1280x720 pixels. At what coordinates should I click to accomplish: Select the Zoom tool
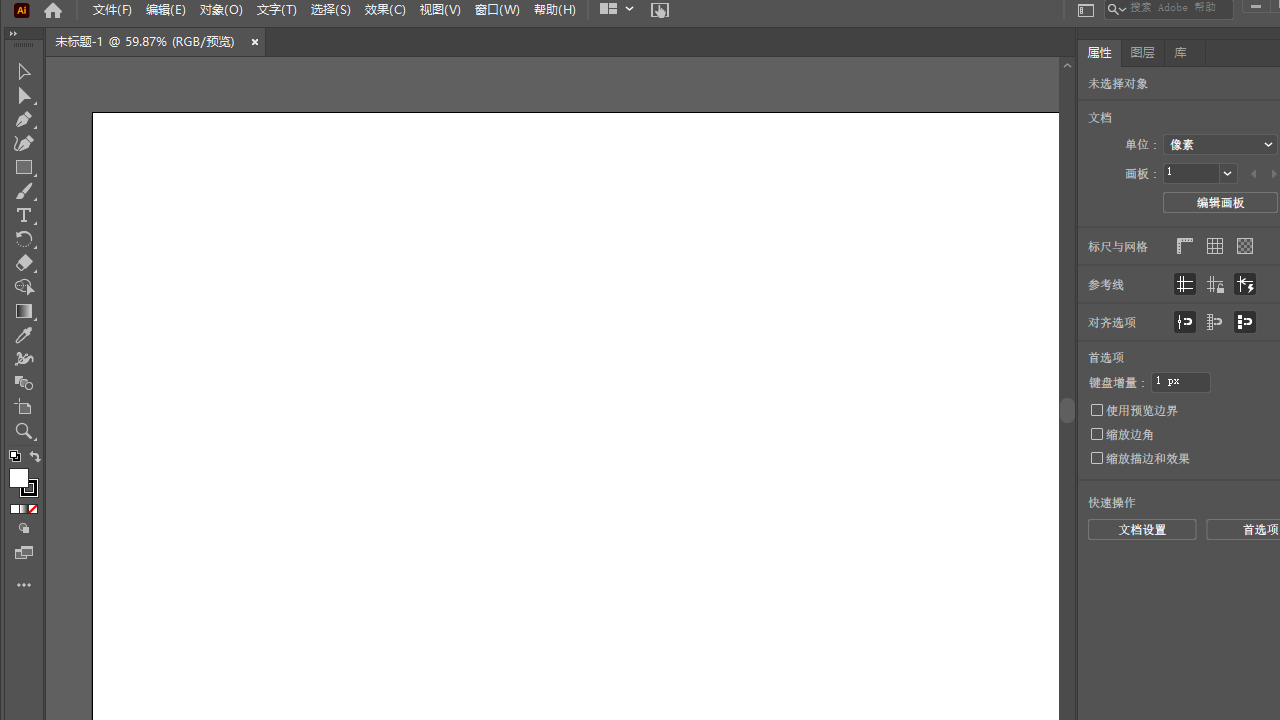click(24, 431)
